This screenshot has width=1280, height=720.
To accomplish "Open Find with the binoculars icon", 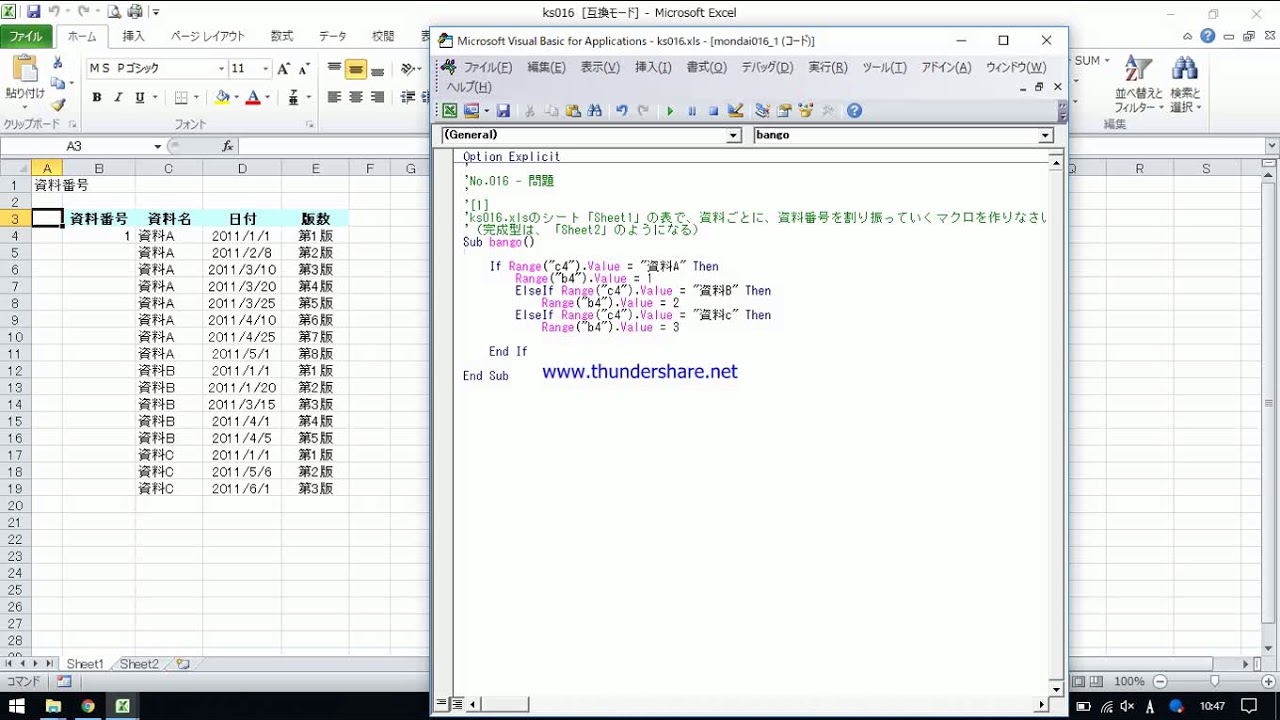I will pyautogui.click(x=595, y=111).
